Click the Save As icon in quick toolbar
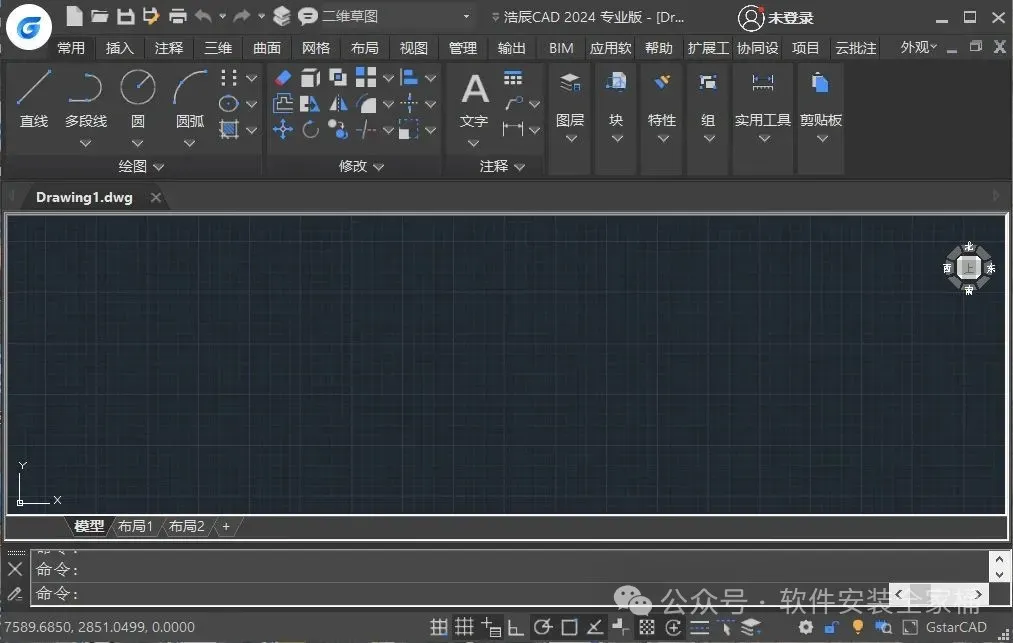This screenshot has height=643, width=1013. 151,16
